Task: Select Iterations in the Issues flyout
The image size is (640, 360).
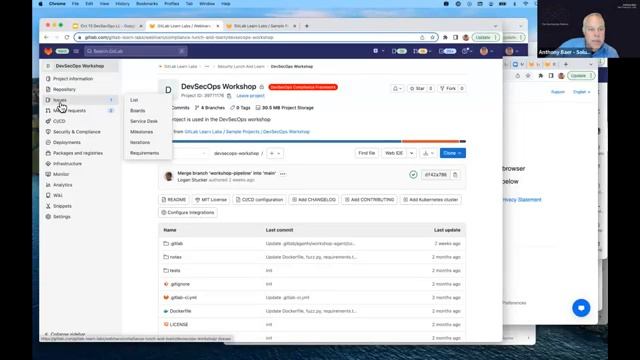Action: tap(140, 142)
